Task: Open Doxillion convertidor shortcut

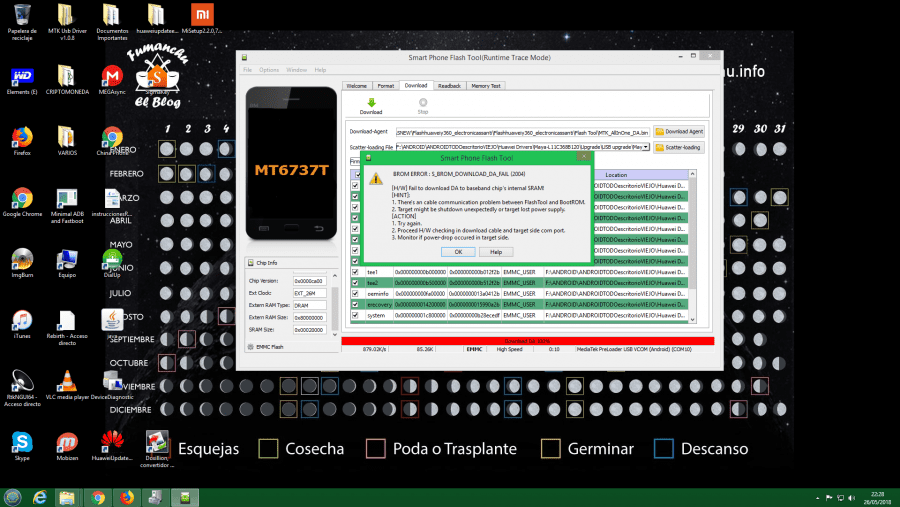Action: click(x=157, y=449)
